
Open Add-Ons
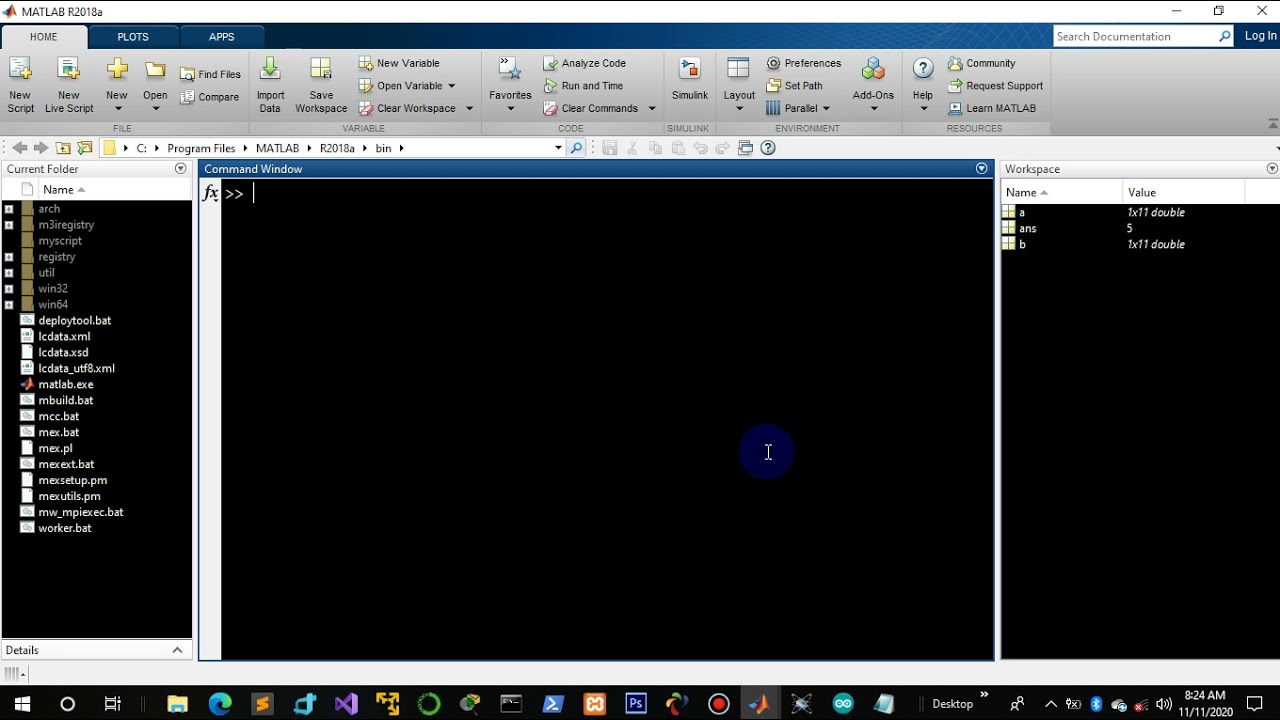point(873,85)
